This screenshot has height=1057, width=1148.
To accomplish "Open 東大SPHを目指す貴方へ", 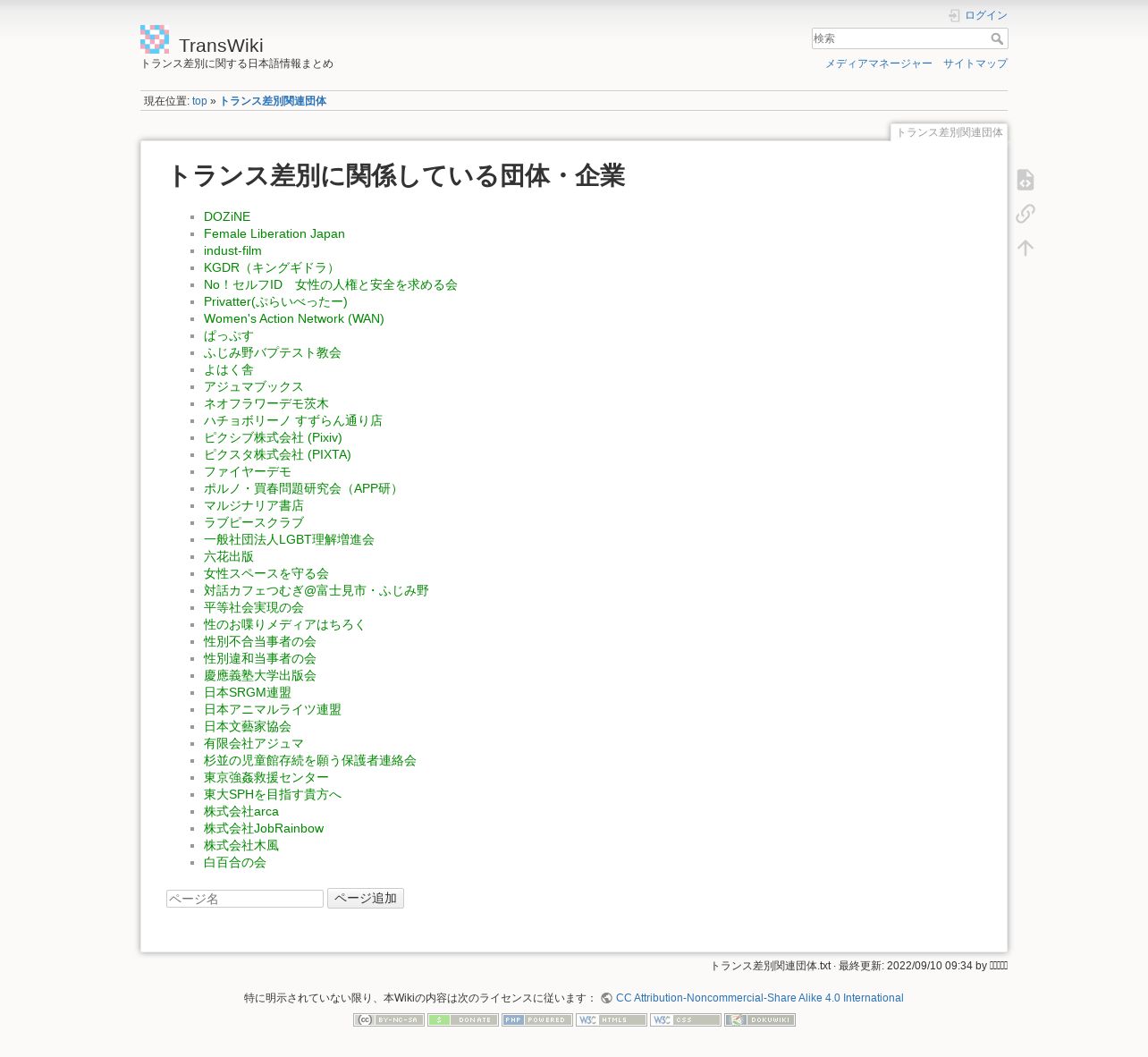I will [x=273, y=794].
